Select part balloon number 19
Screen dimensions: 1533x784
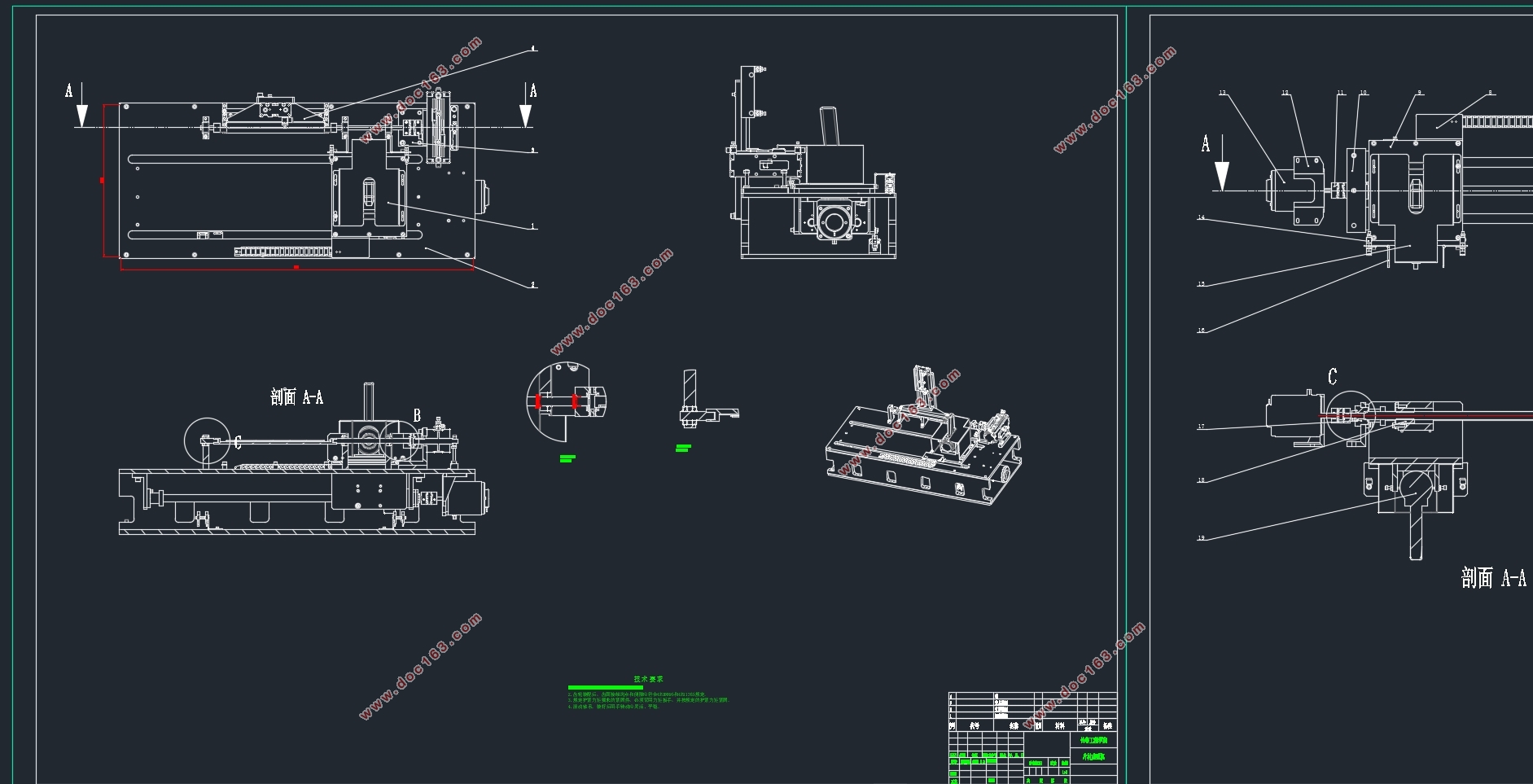[x=1201, y=538]
